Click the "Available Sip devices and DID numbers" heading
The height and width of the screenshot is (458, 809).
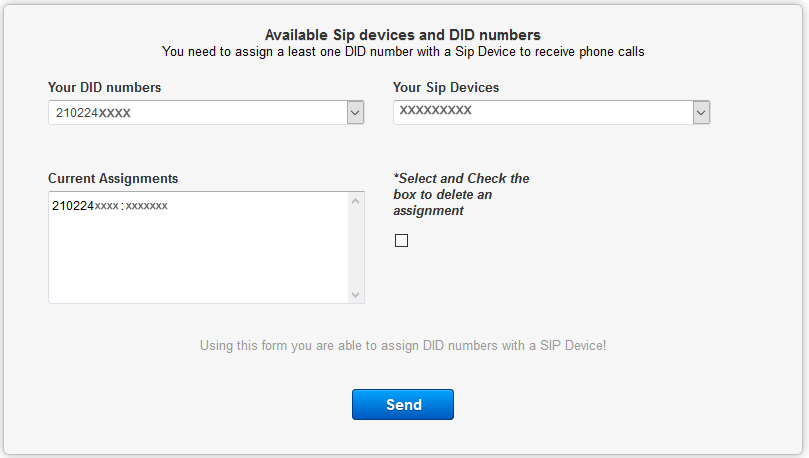click(x=403, y=35)
